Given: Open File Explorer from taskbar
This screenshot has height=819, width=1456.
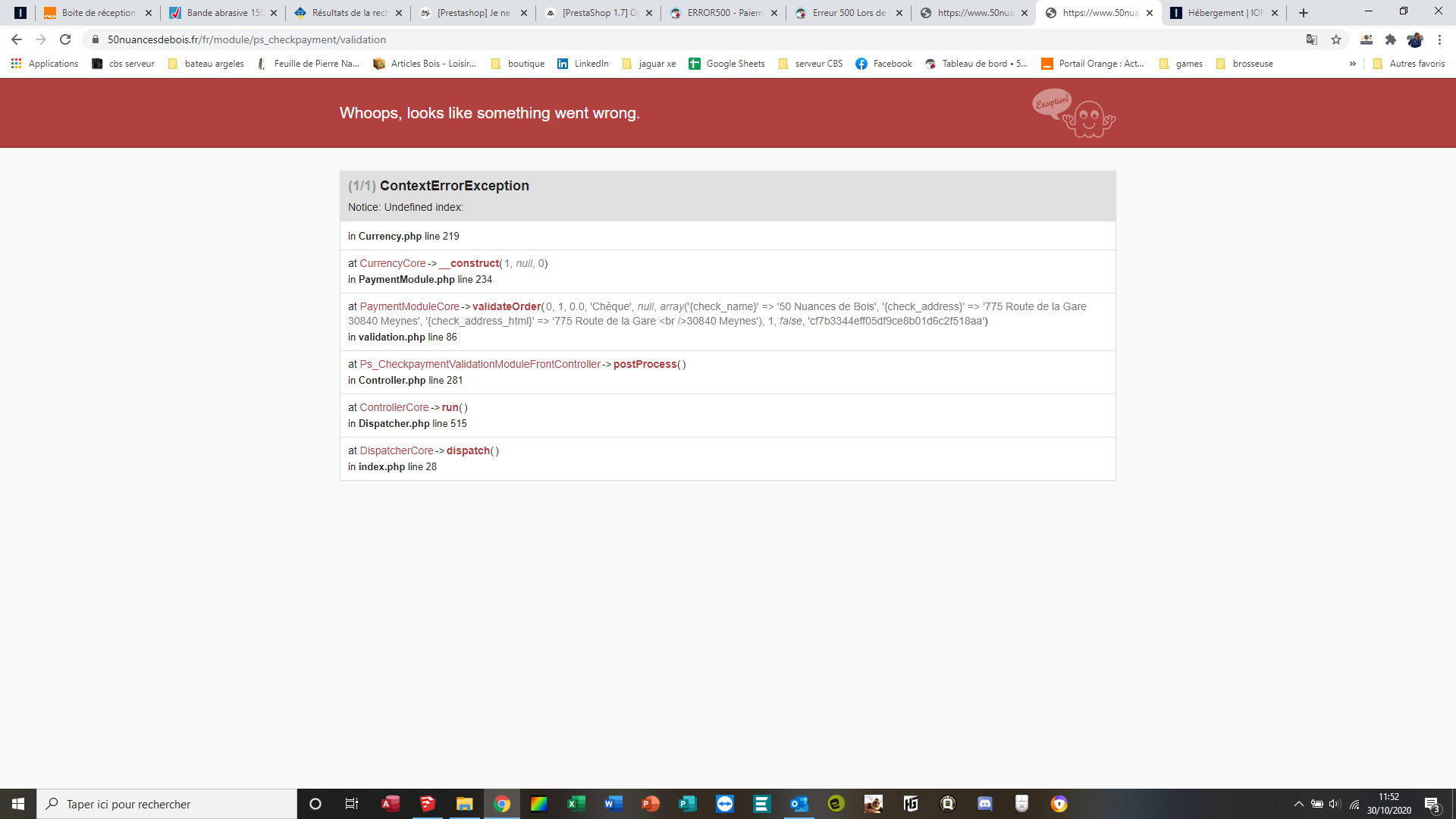Looking at the screenshot, I should coord(464,804).
